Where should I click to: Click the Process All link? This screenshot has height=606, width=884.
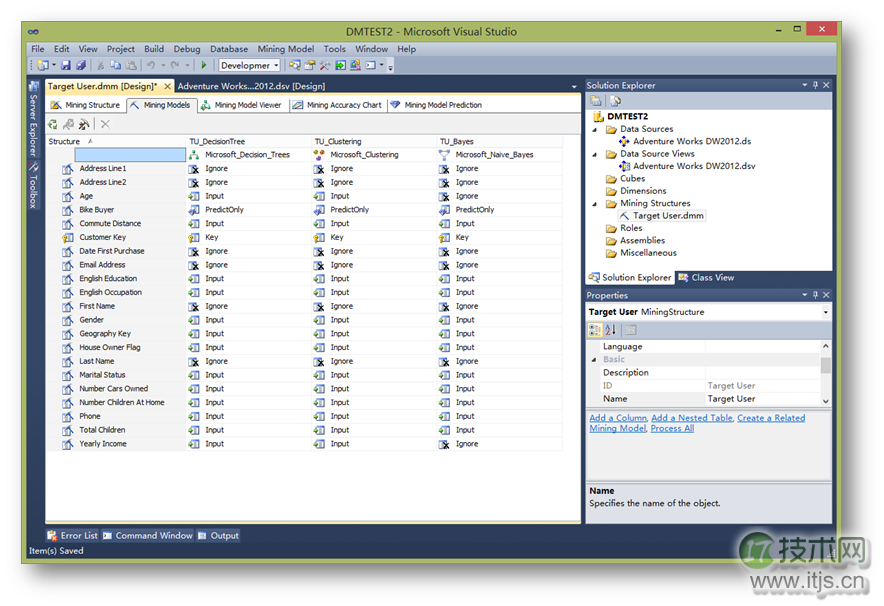(672, 429)
